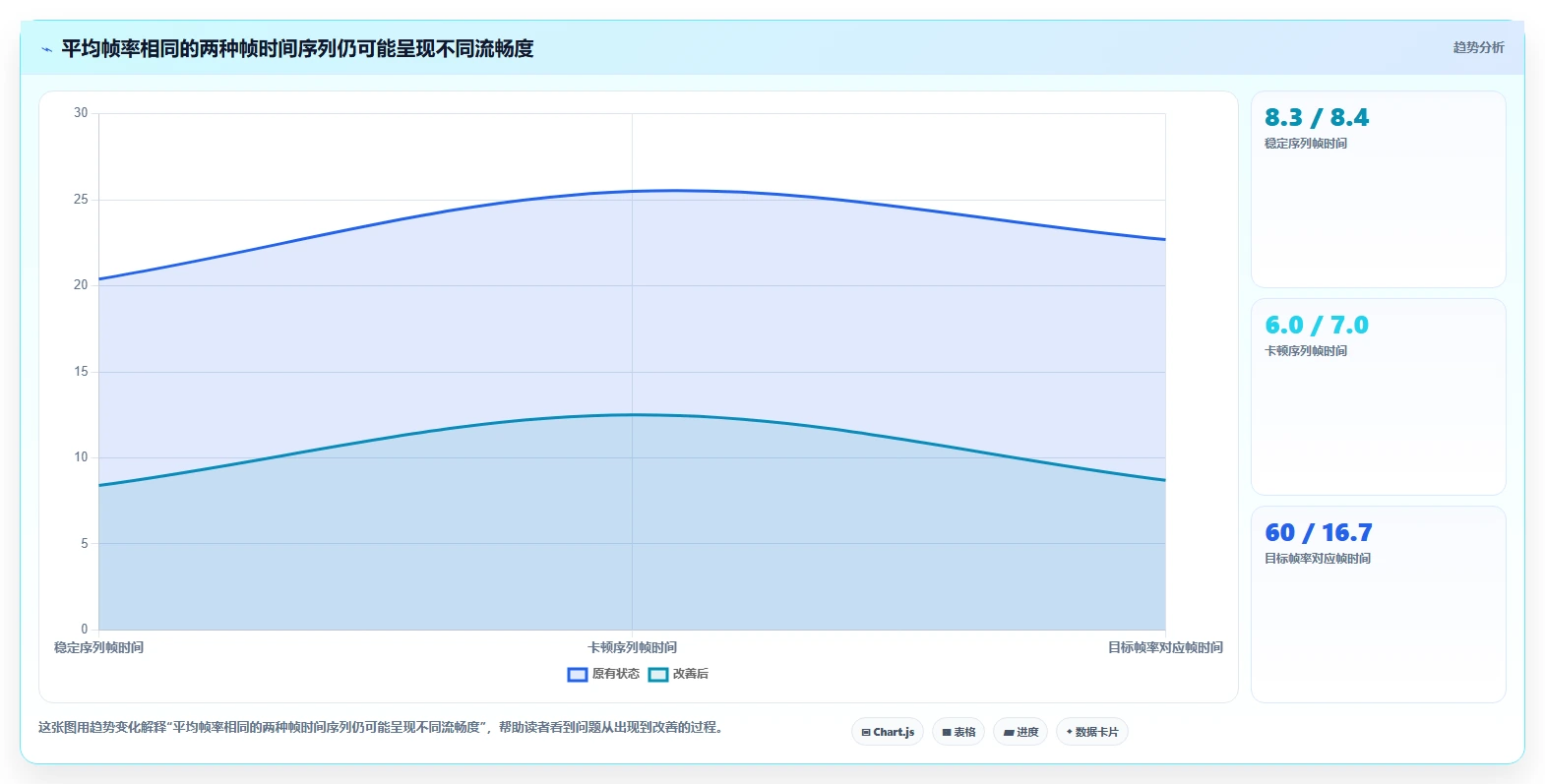Click the blue 原有状态 legend color box
Viewport: 1545px width, 784px height.
(x=578, y=674)
